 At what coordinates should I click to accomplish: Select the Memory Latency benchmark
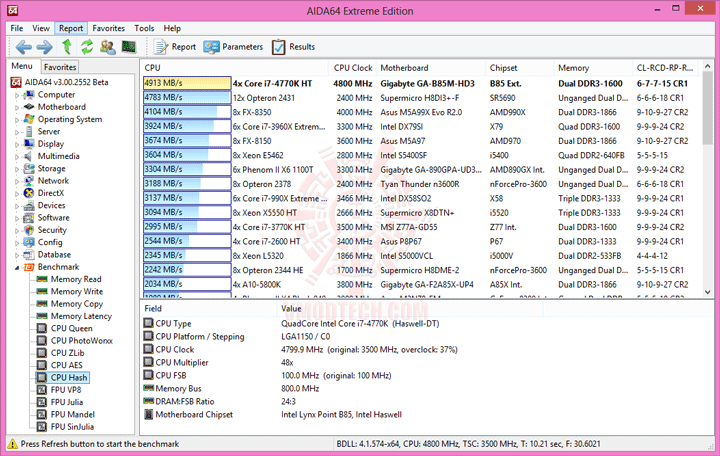81,316
